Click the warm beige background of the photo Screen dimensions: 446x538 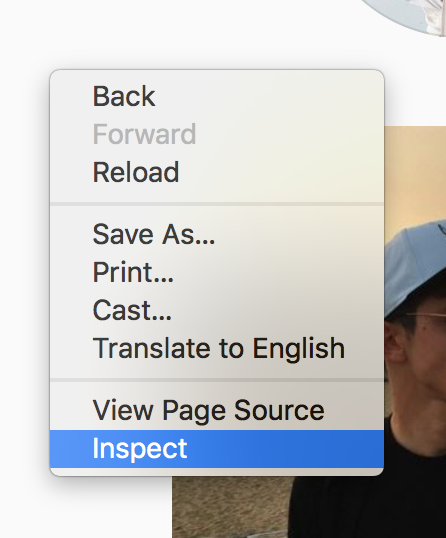click(x=417, y=172)
